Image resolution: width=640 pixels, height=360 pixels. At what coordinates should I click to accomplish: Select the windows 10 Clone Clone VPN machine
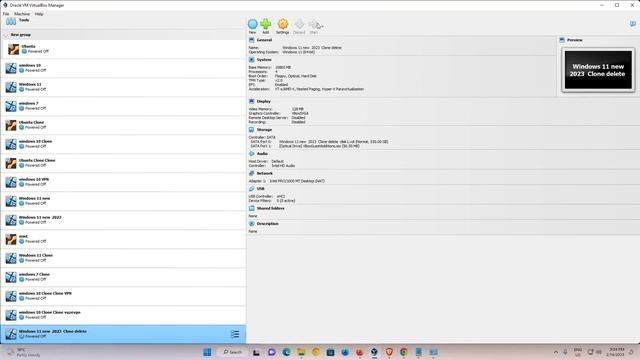coord(123,296)
